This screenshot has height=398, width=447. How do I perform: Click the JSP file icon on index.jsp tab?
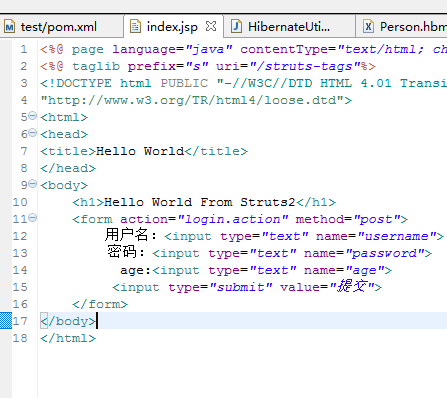(135, 26)
